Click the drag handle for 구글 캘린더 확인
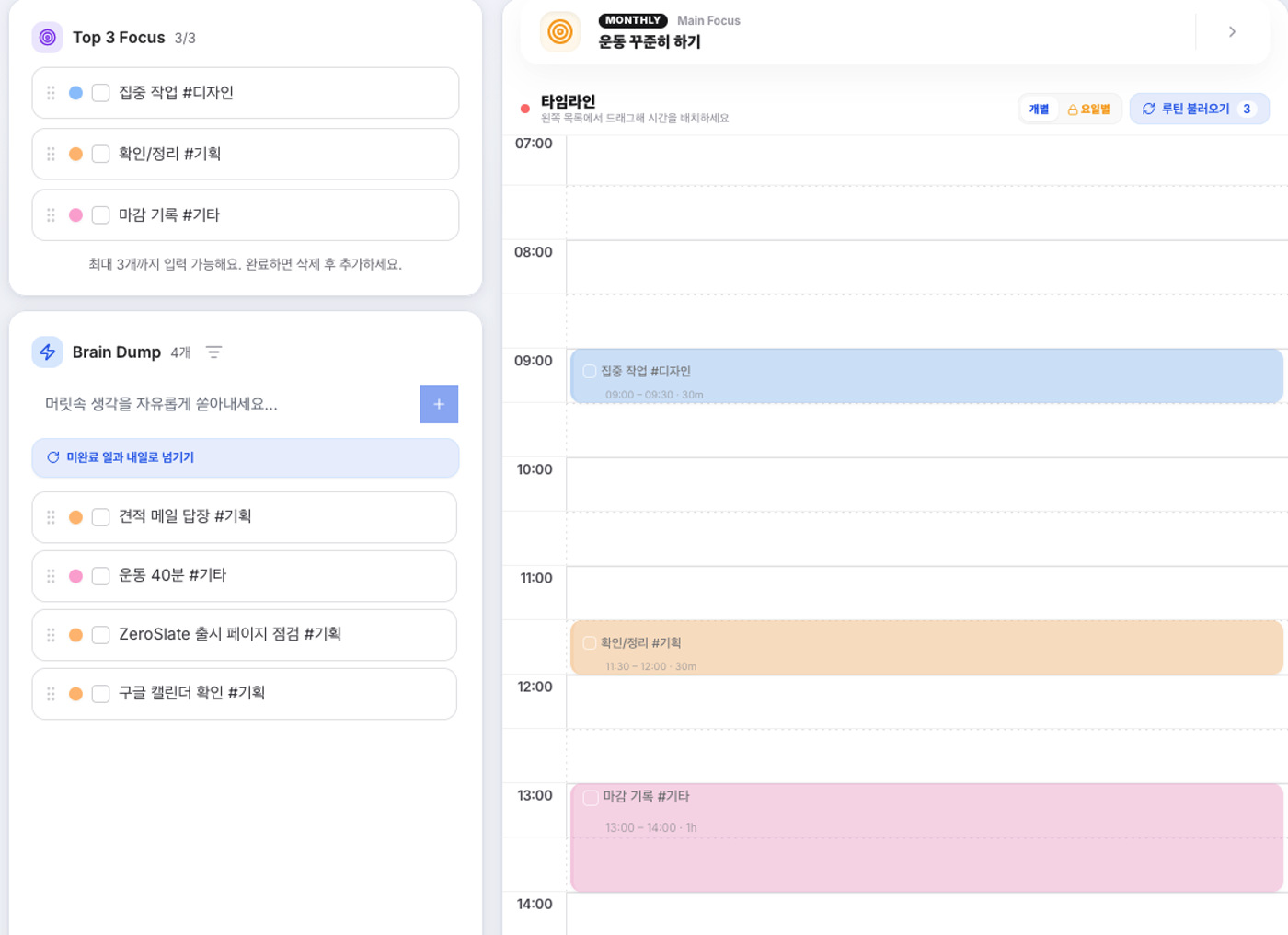This screenshot has height=935, width=1288. click(x=51, y=694)
